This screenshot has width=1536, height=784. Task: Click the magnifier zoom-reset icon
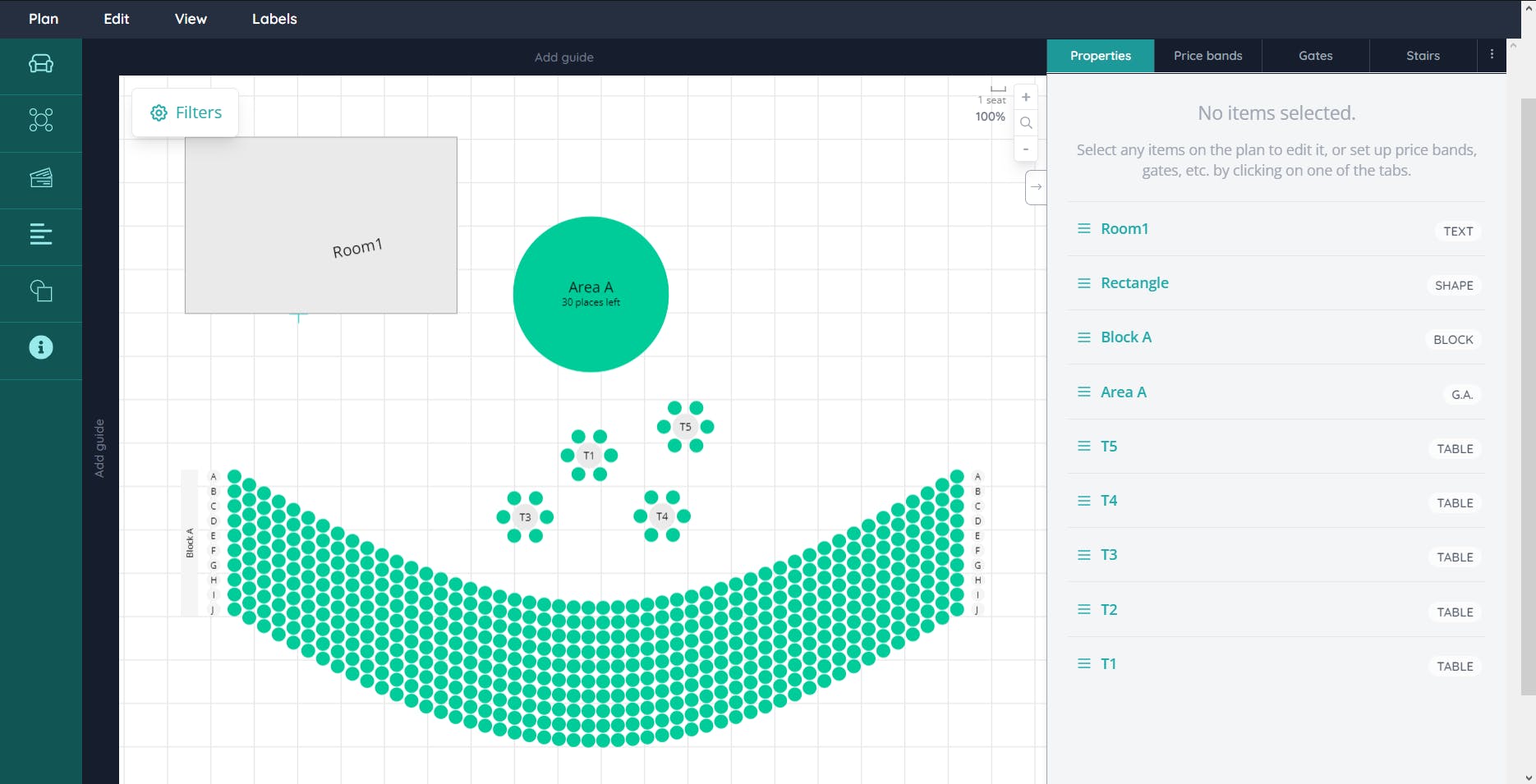pos(1026,123)
